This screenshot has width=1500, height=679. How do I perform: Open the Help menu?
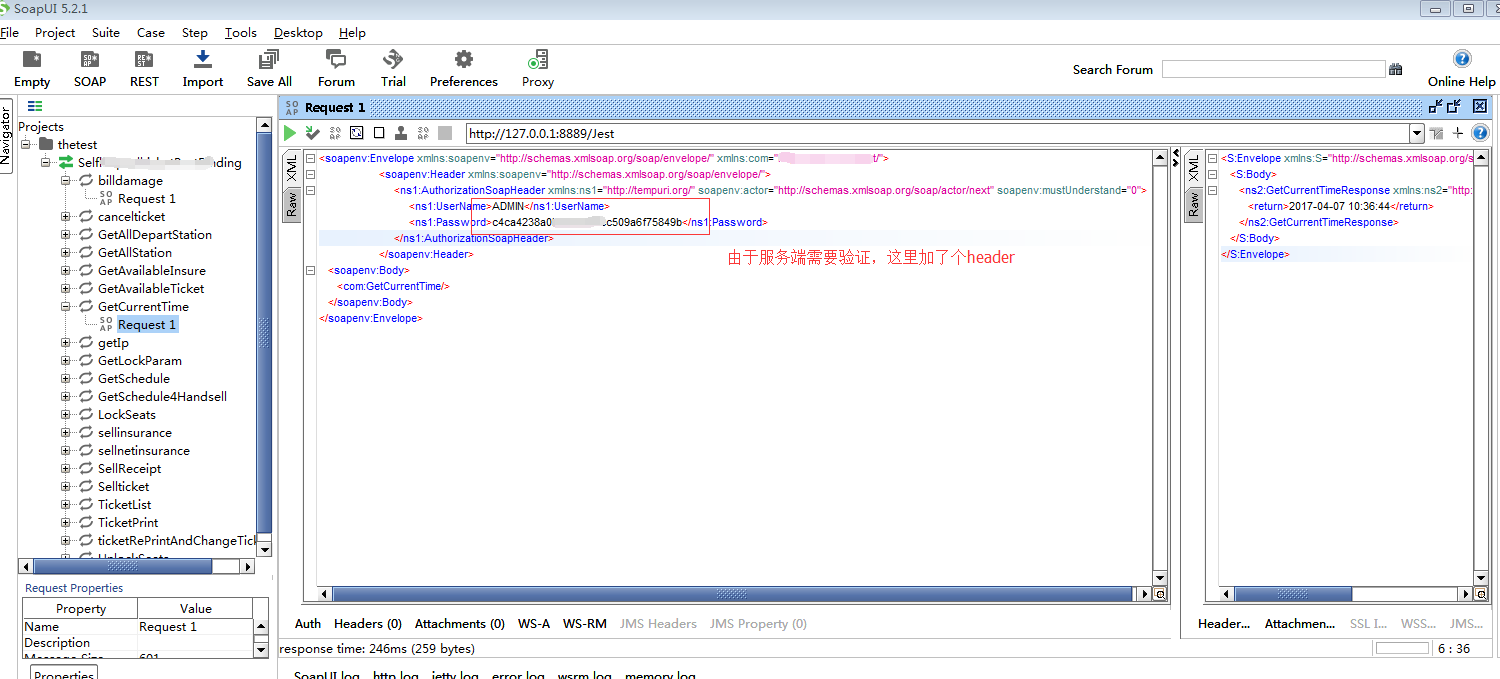[352, 32]
